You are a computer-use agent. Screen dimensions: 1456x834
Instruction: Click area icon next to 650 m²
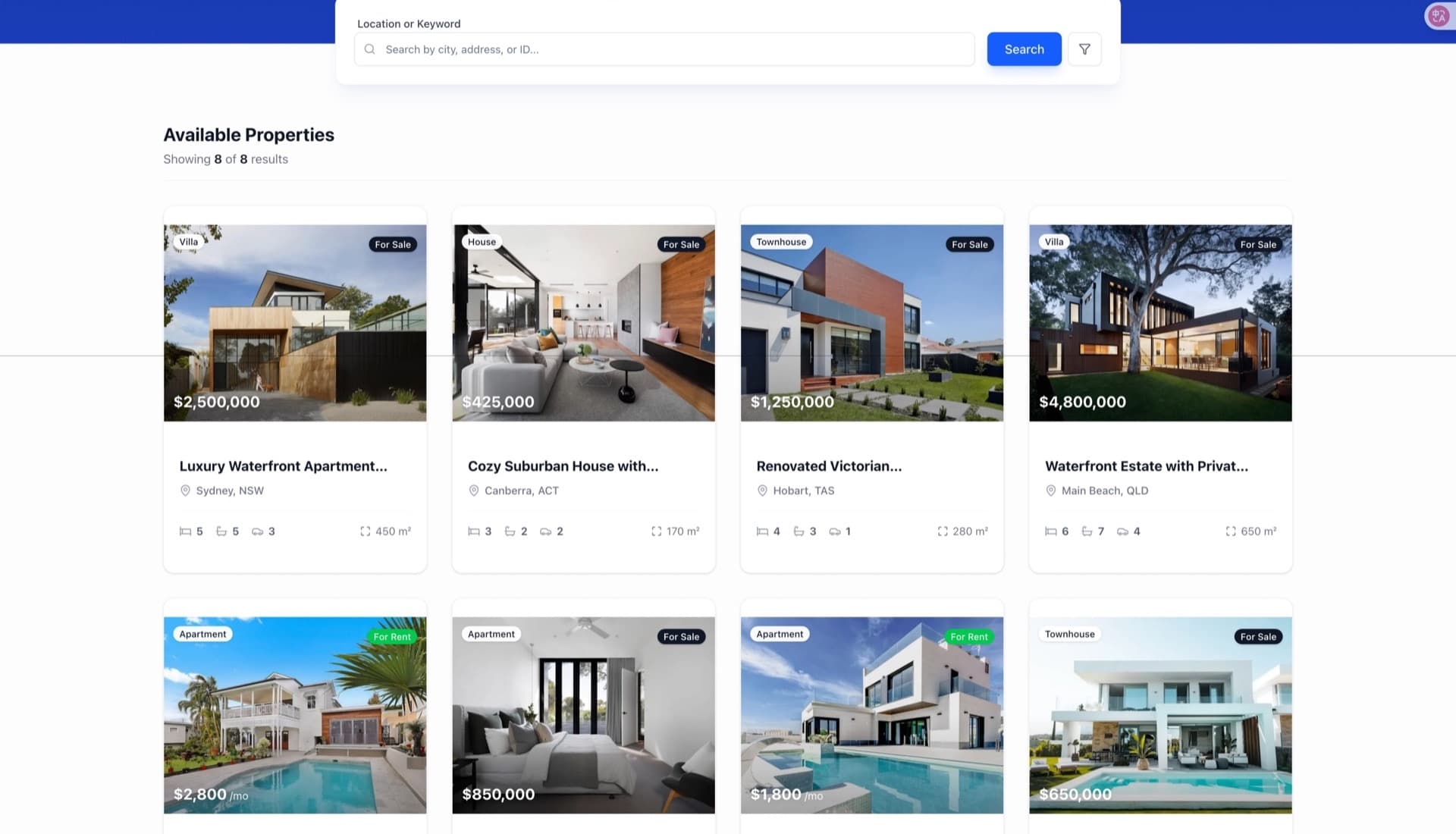point(1230,531)
